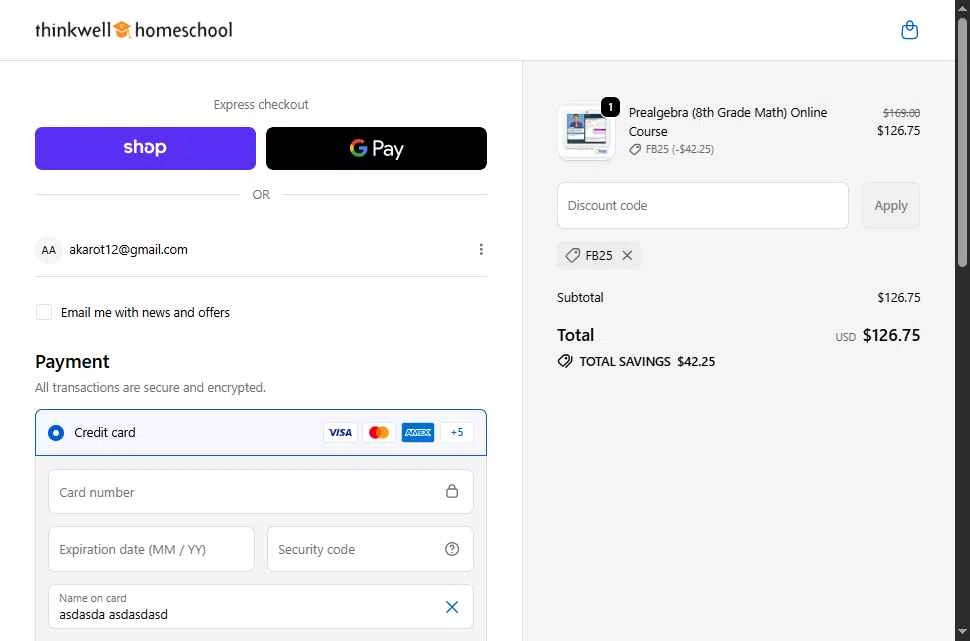Click the Name on card field
970x641 pixels.
261,607
